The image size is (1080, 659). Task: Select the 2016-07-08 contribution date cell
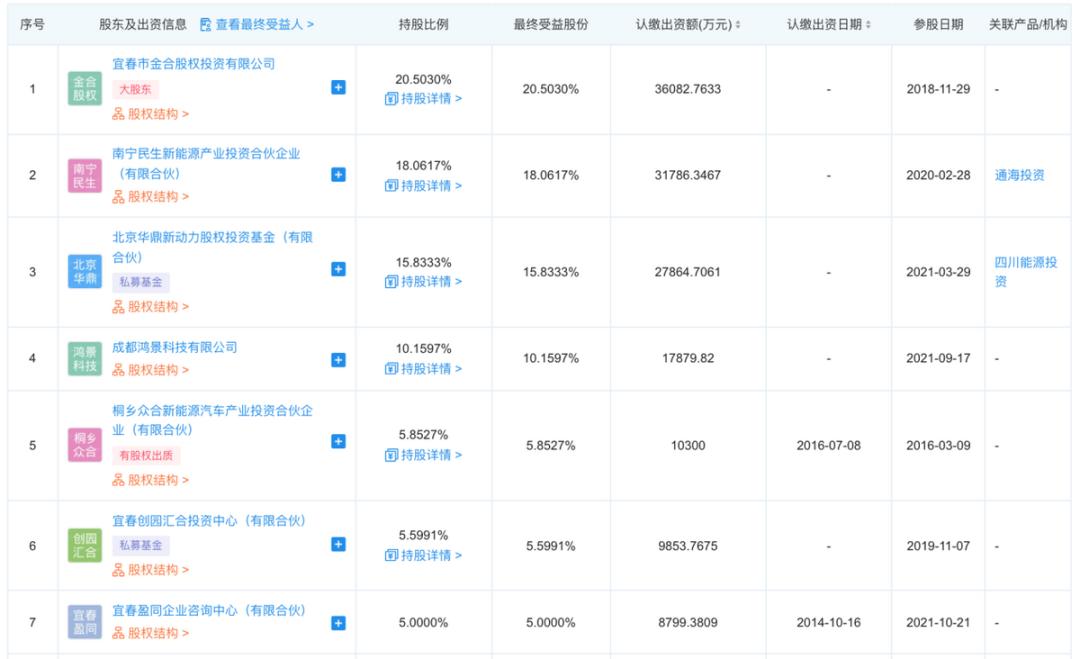(829, 446)
